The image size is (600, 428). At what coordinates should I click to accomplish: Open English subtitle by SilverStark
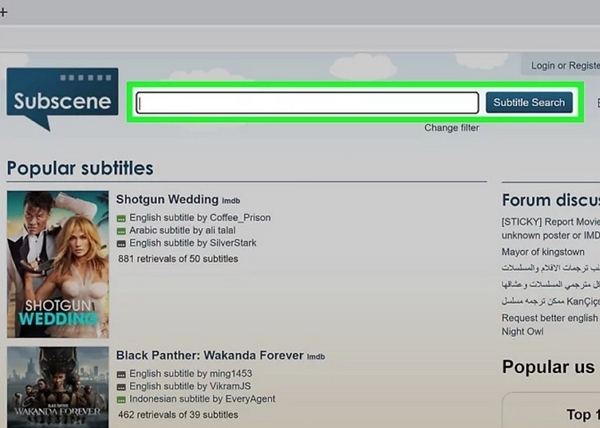pos(193,243)
